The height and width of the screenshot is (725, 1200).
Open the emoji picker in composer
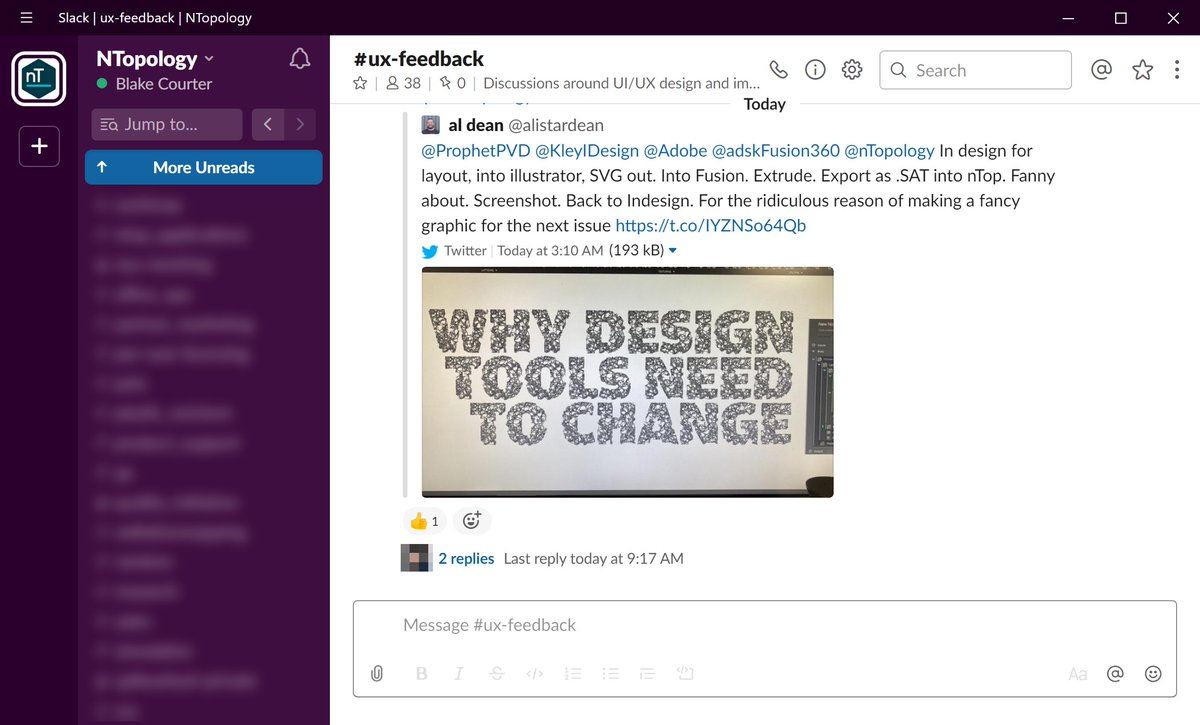coord(1153,674)
